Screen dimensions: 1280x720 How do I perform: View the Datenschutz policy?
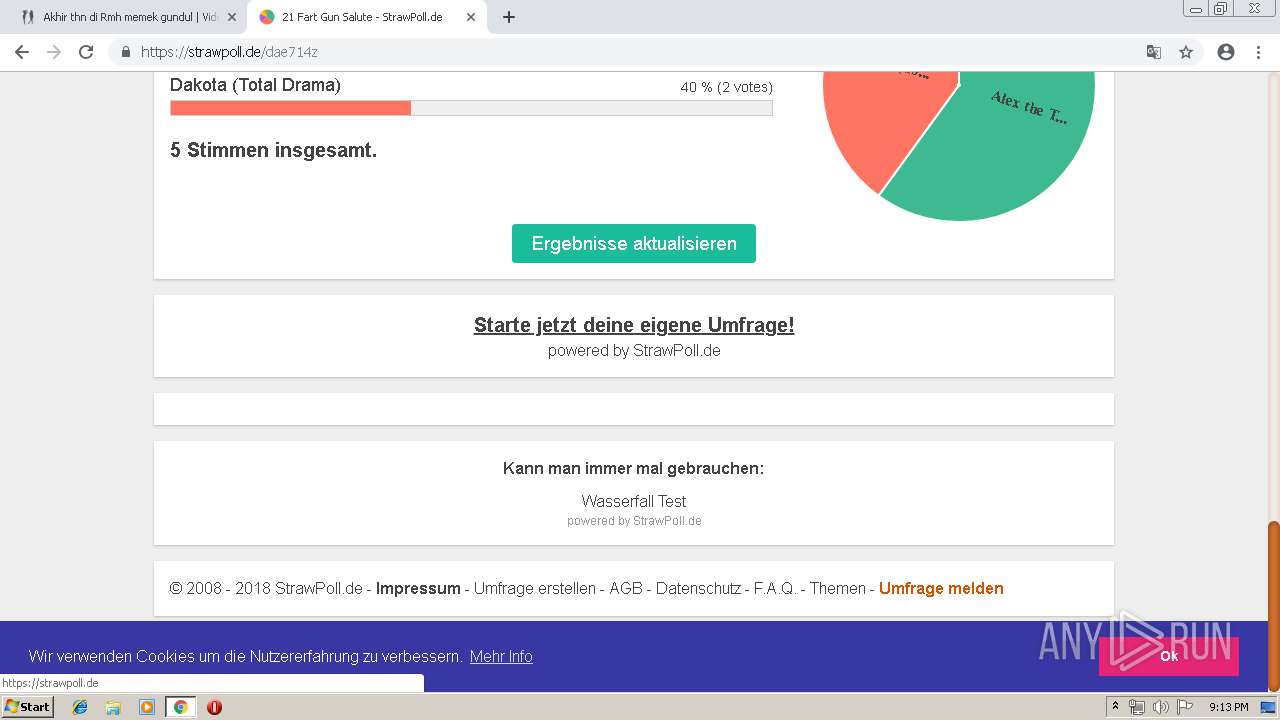pyautogui.click(x=698, y=588)
